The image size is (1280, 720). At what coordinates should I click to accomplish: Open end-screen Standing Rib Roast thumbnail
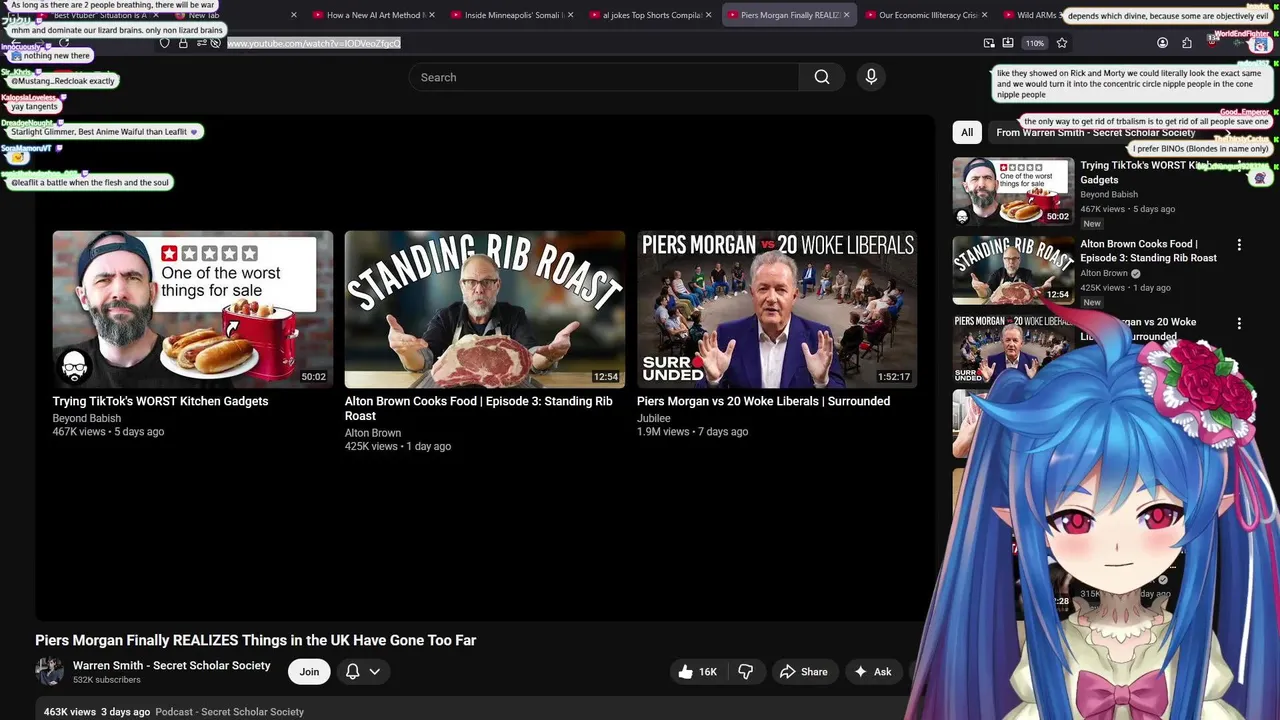tap(485, 309)
